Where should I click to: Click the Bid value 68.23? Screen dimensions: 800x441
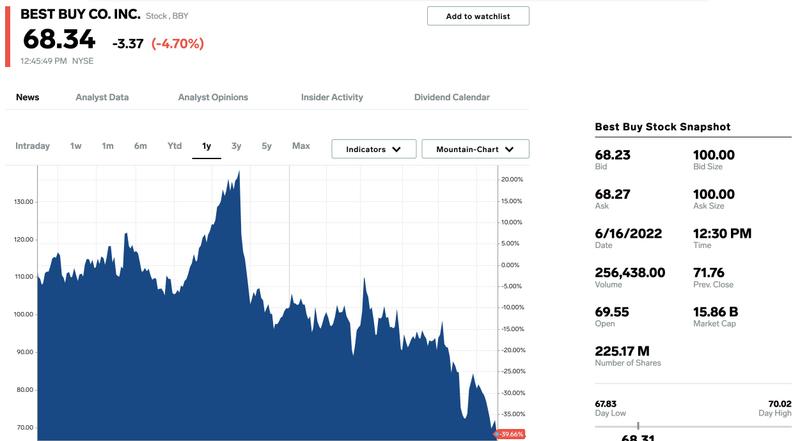click(x=613, y=155)
